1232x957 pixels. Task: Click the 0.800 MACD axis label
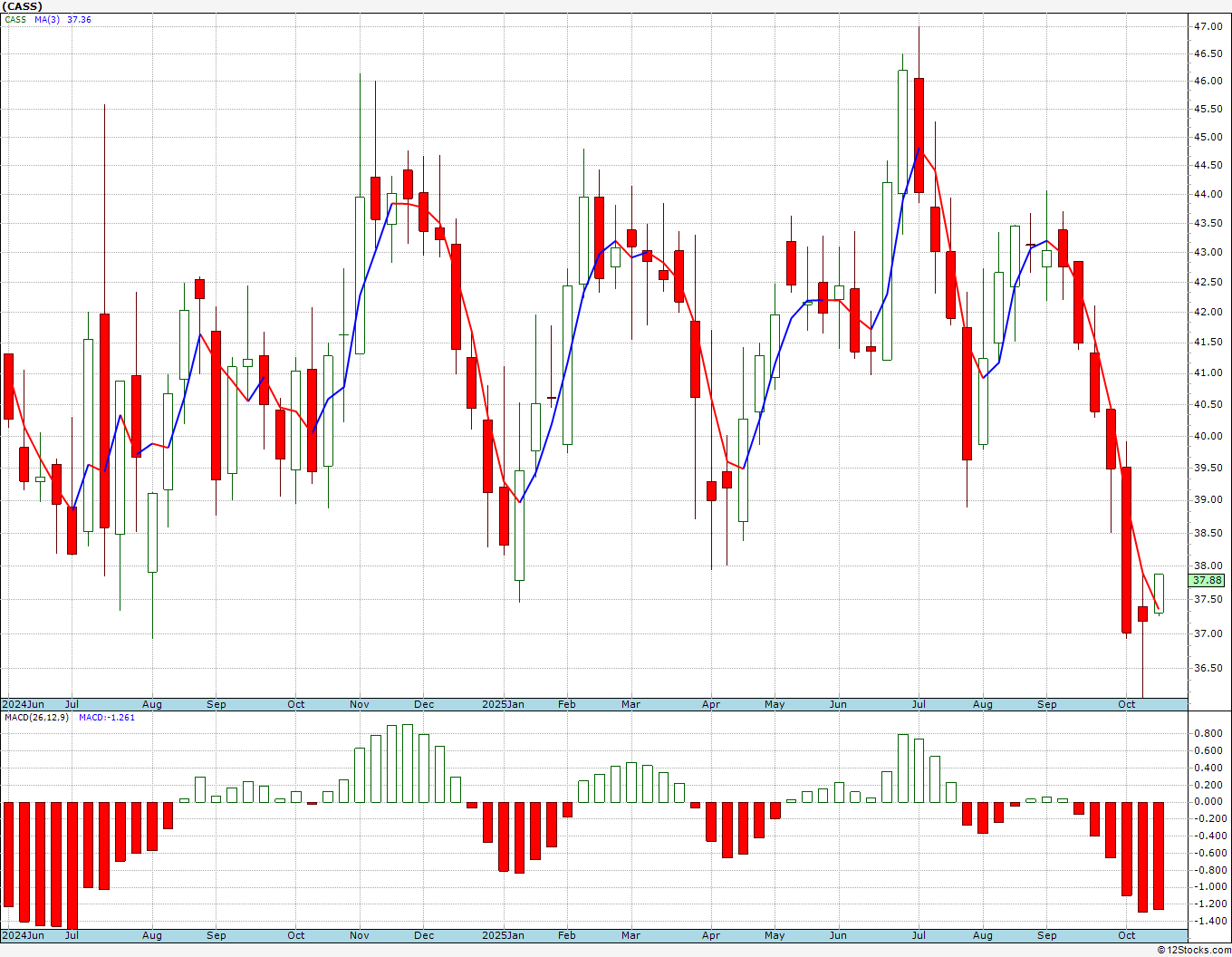pos(1208,733)
